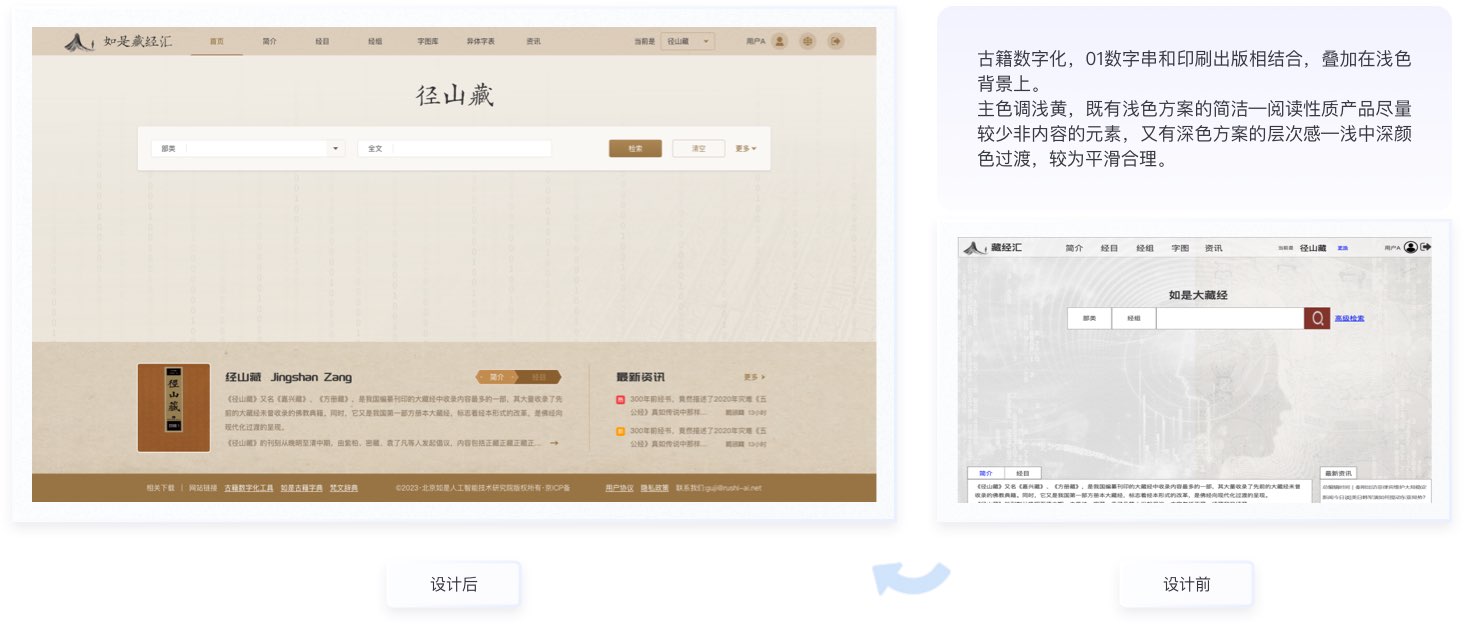The height and width of the screenshot is (624, 1464).
Task: Click the logout icon in the brown header
Action: 836,41
